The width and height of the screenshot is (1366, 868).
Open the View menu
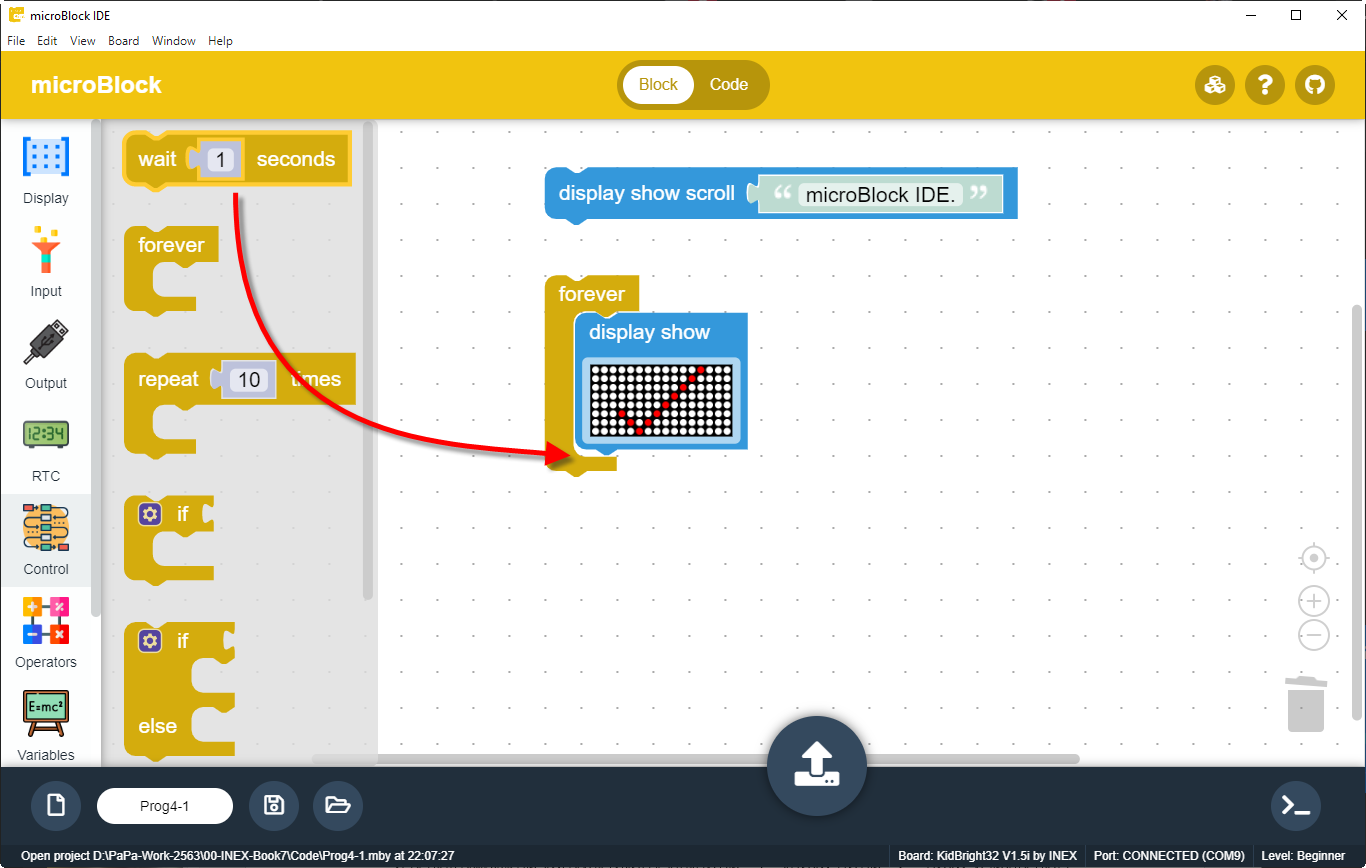click(x=83, y=41)
